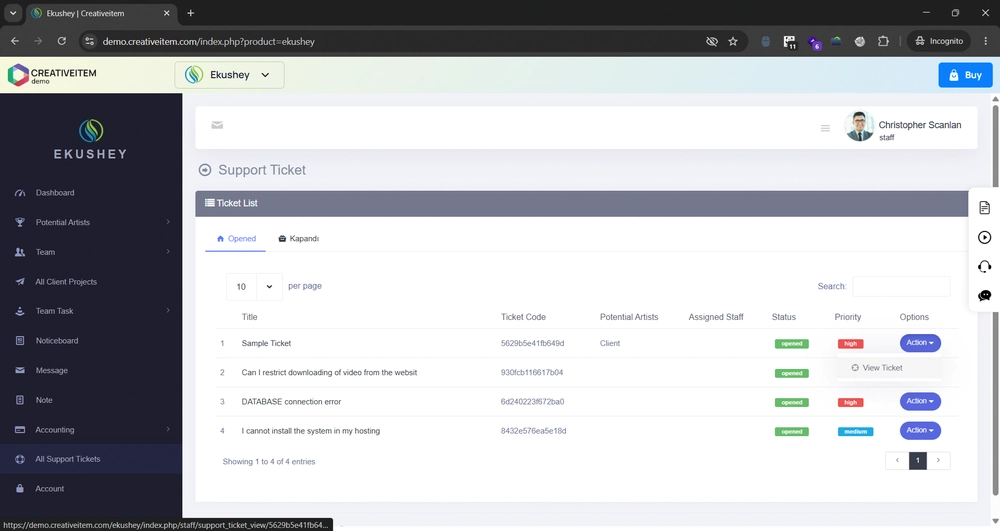Expand the Team Task submenu chevron

point(168,310)
